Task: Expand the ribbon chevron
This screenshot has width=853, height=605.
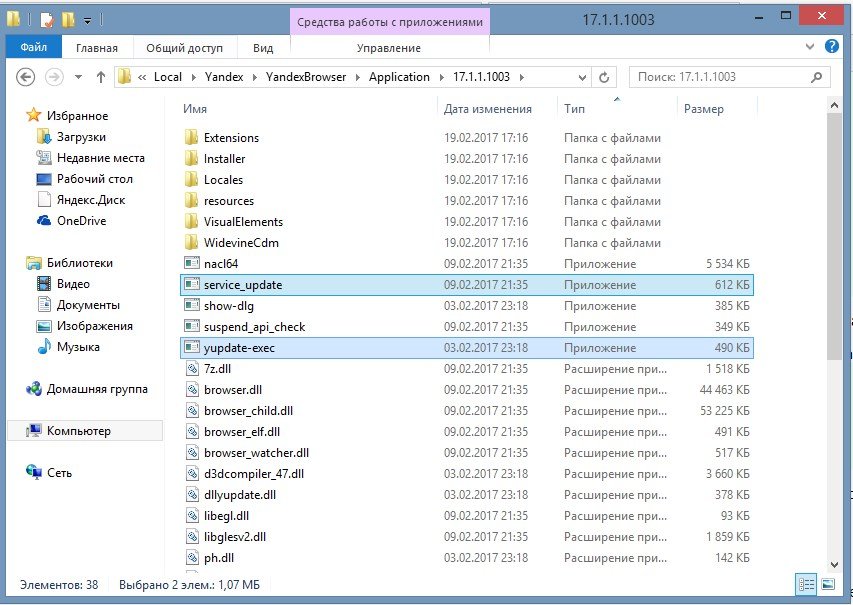Action: (x=809, y=47)
